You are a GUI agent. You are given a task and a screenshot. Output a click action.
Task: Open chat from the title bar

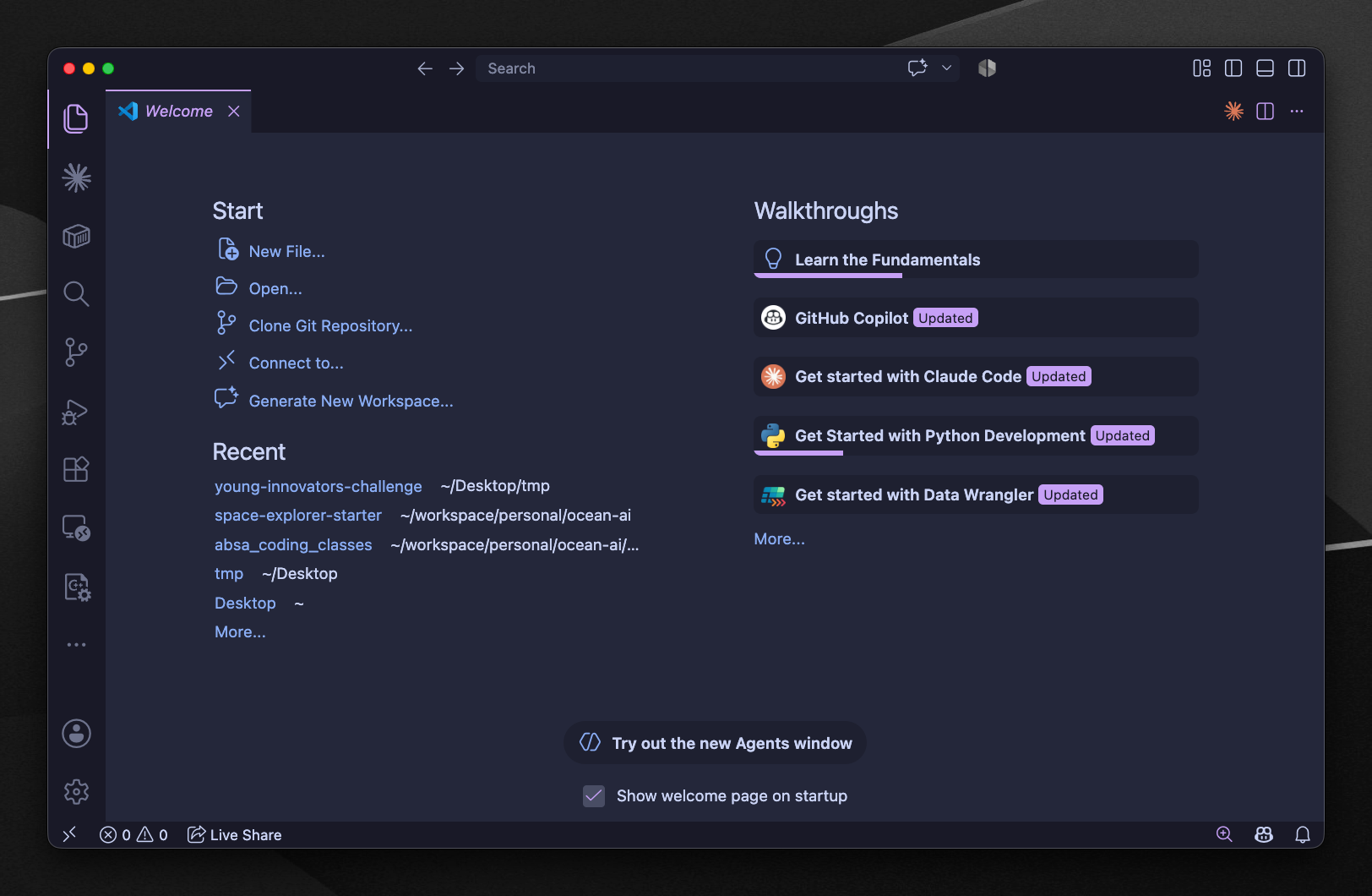coord(917,68)
